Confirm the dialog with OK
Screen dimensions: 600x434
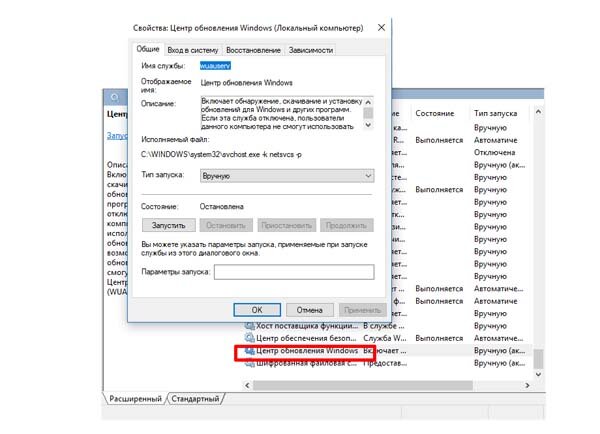tap(257, 310)
